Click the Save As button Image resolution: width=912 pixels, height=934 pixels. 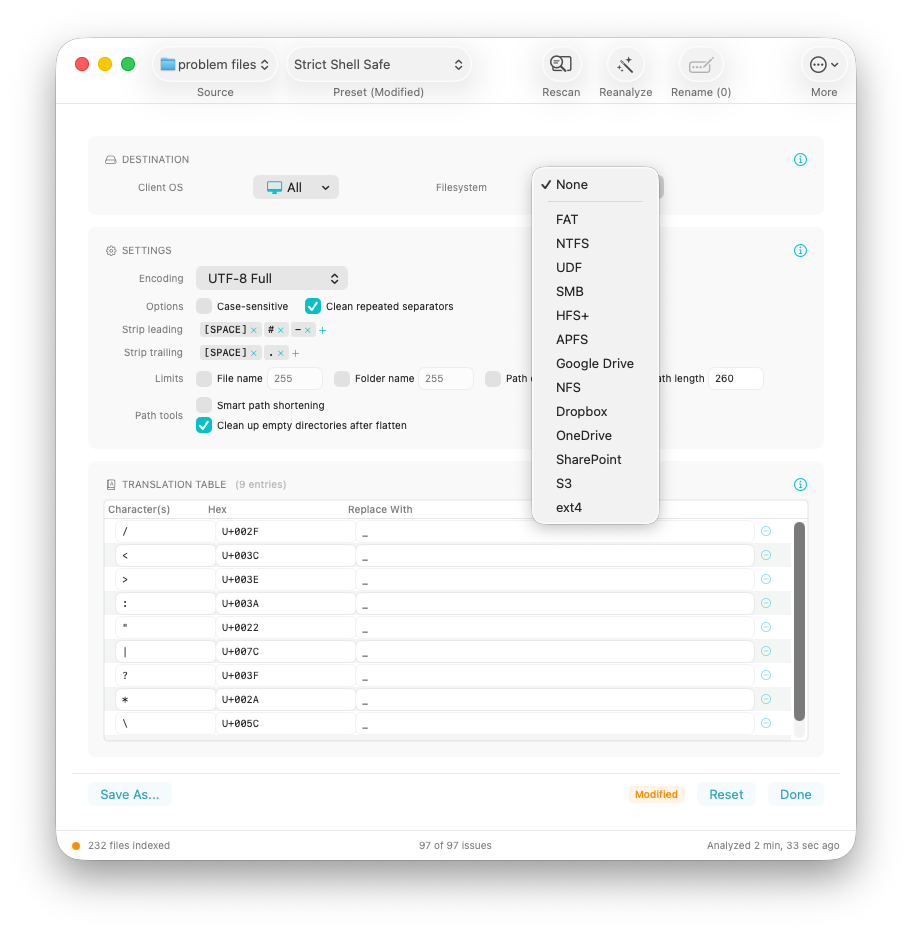(x=129, y=793)
